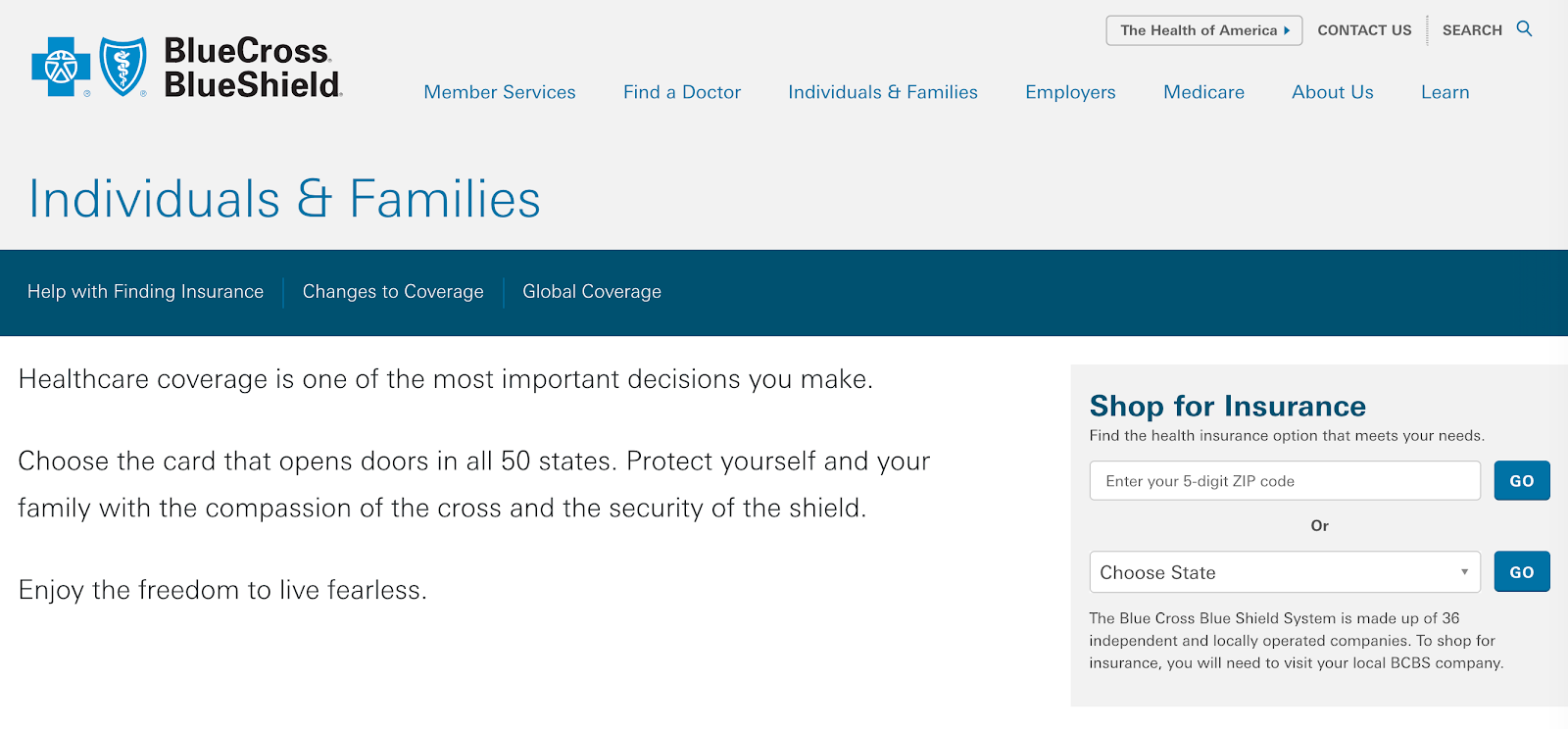The height and width of the screenshot is (729, 1568).
Task: Click arrow on The Health of America
Action: 1287,30
